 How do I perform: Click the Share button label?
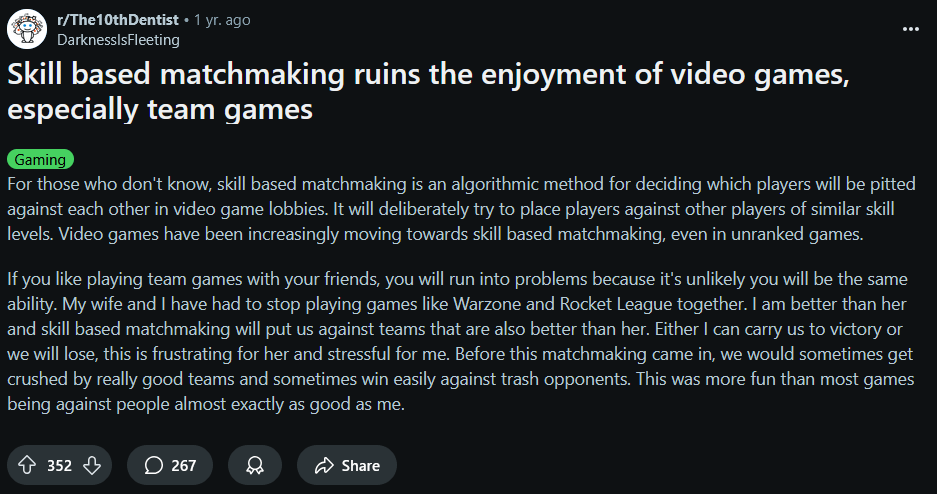click(x=360, y=465)
